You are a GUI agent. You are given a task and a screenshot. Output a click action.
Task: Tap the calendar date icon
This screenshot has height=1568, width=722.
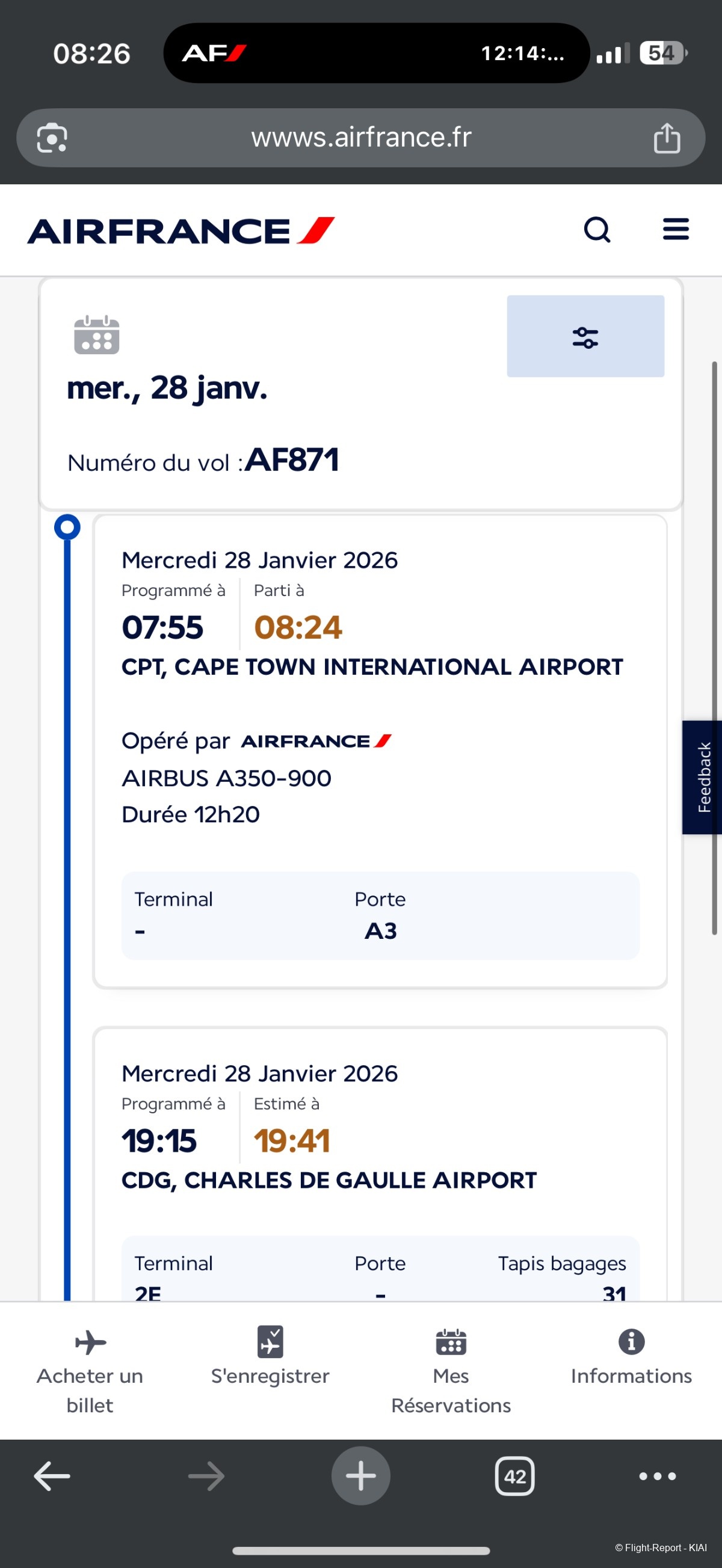tap(96, 335)
